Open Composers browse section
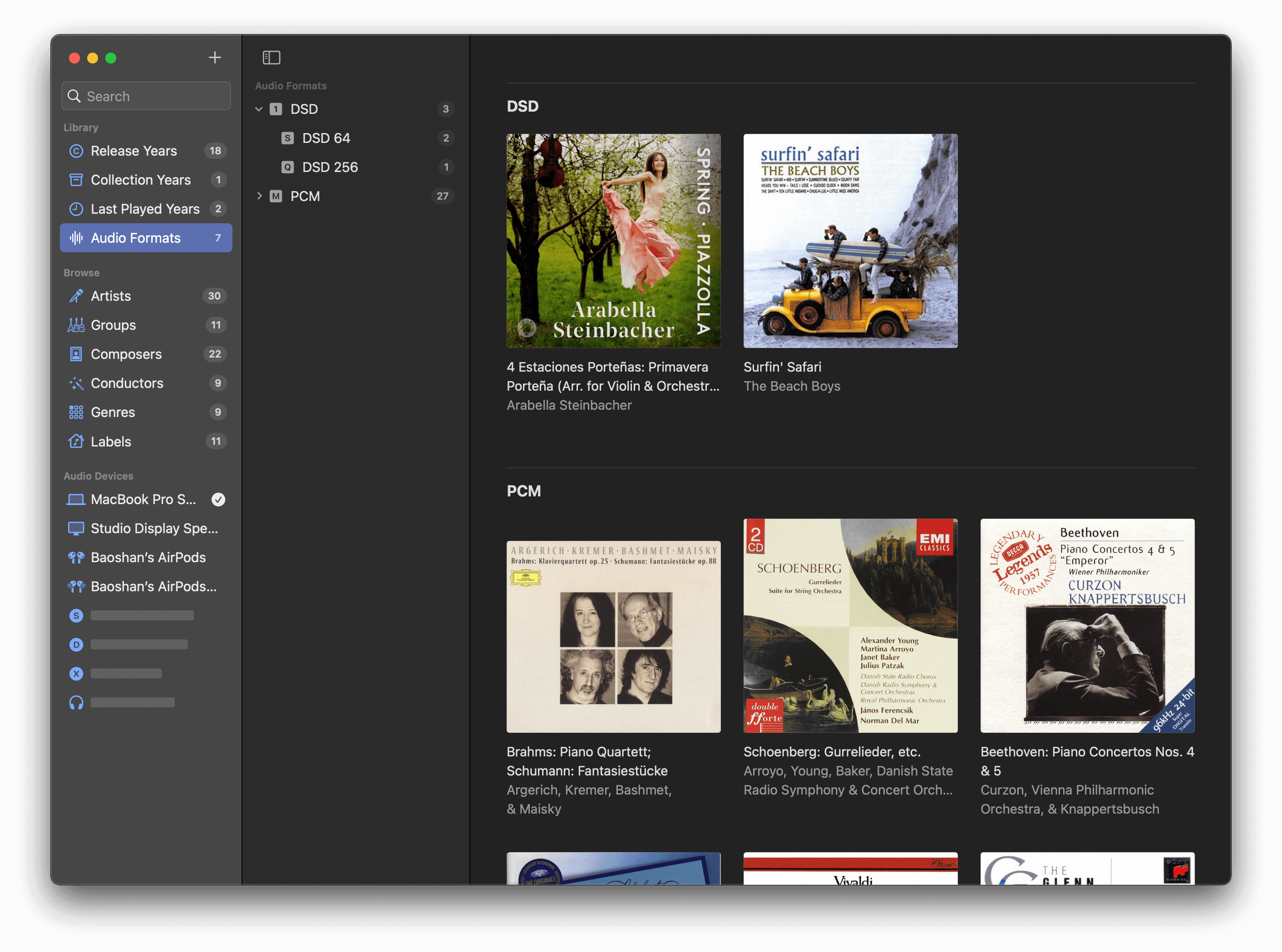Screen dimensions: 1282x952 126,354
